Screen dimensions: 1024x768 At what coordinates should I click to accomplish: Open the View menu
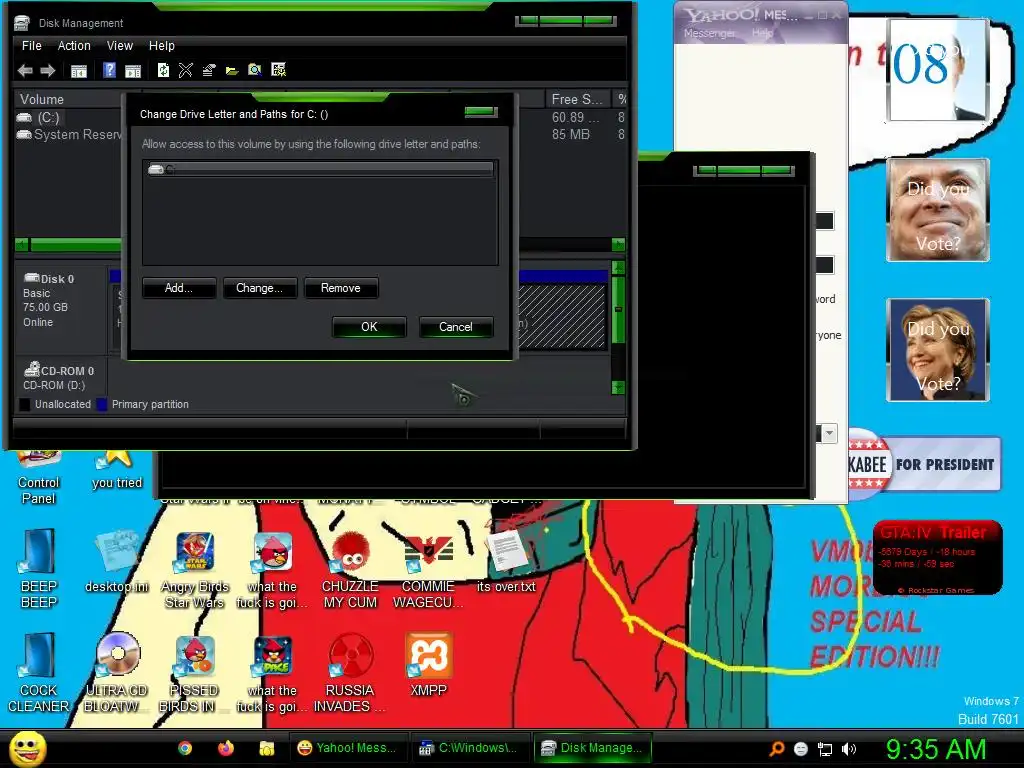pos(120,46)
